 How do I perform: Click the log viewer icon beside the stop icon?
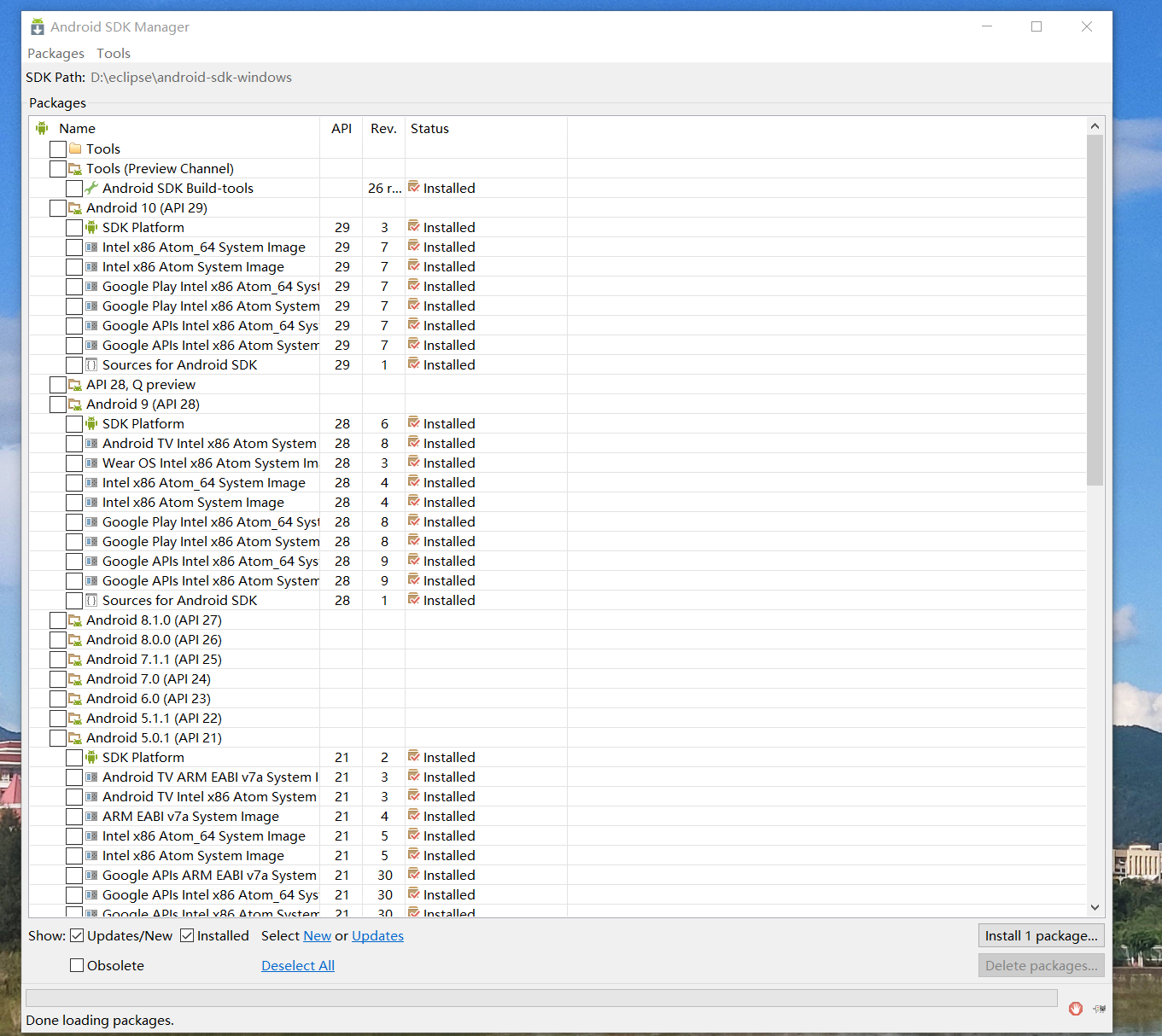click(1099, 1008)
